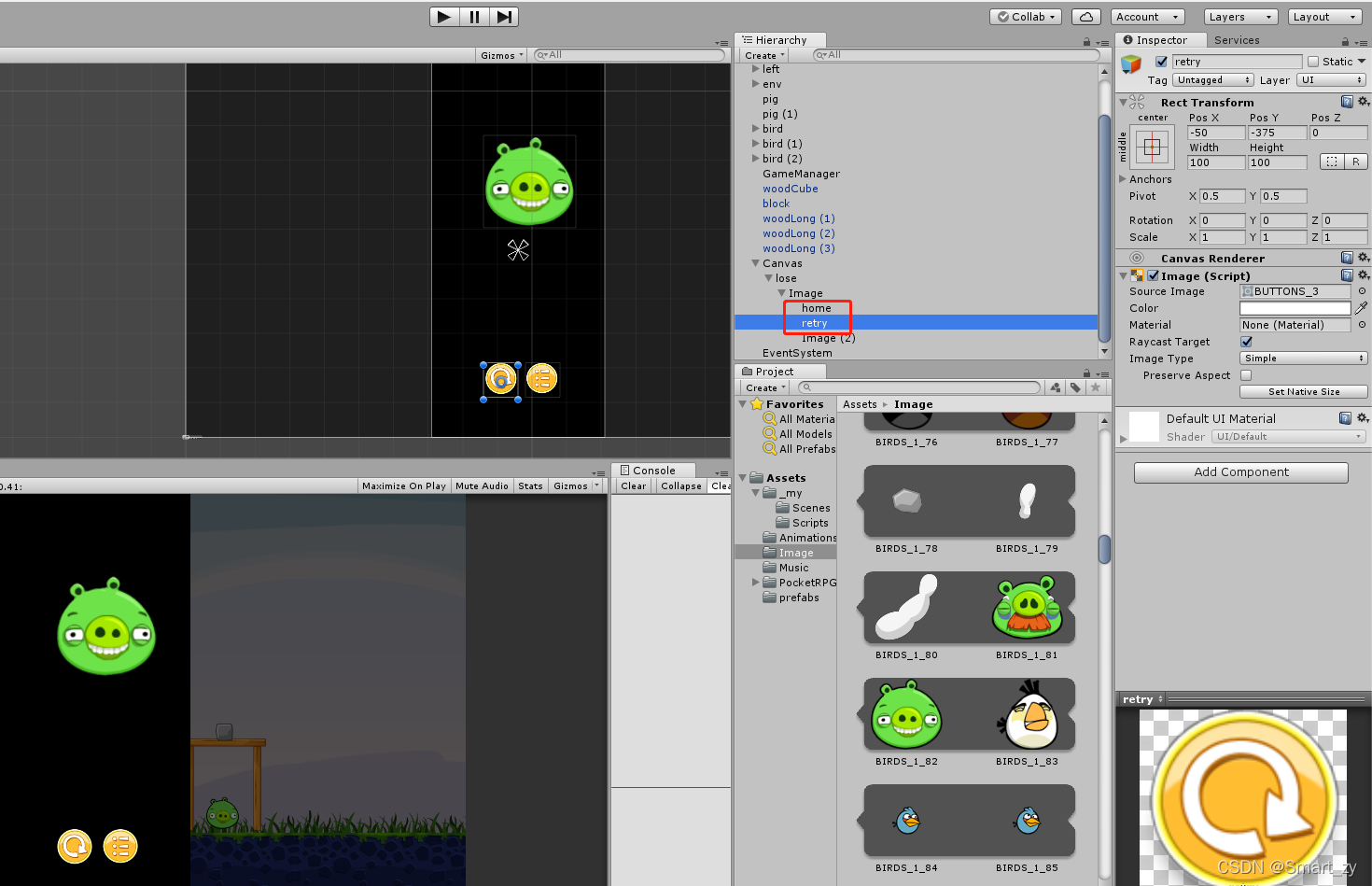Toggle the Preserve Aspect checkbox
The height and width of the screenshot is (886, 1372).
[1246, 375]
